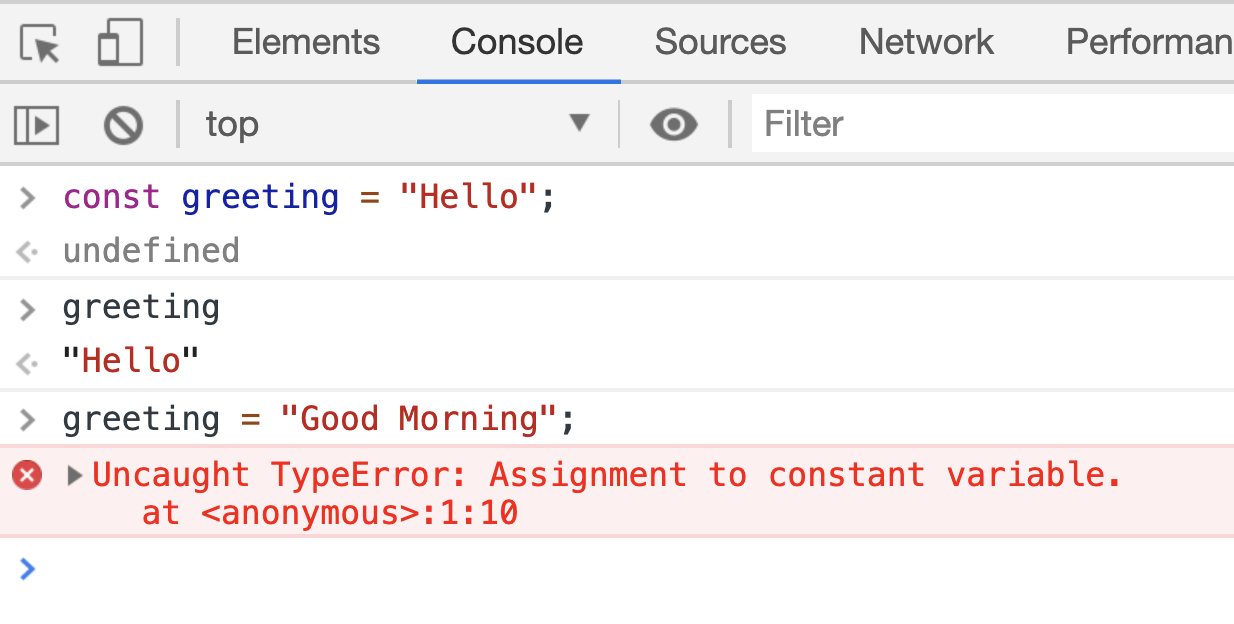The height and width of the screenshot is (624, 1234).
Task: Click the red error icon
Action: point(27,474)
